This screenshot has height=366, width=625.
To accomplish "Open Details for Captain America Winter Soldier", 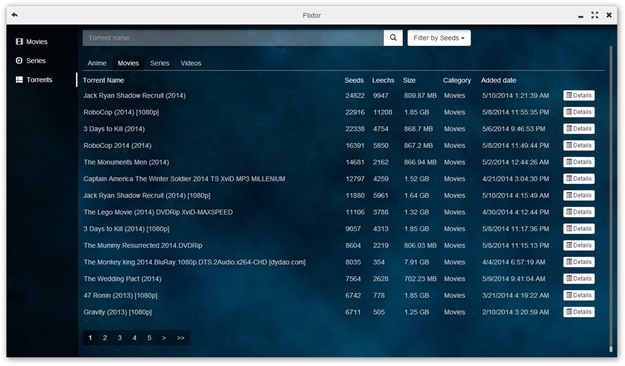I will tap(579, 179).
